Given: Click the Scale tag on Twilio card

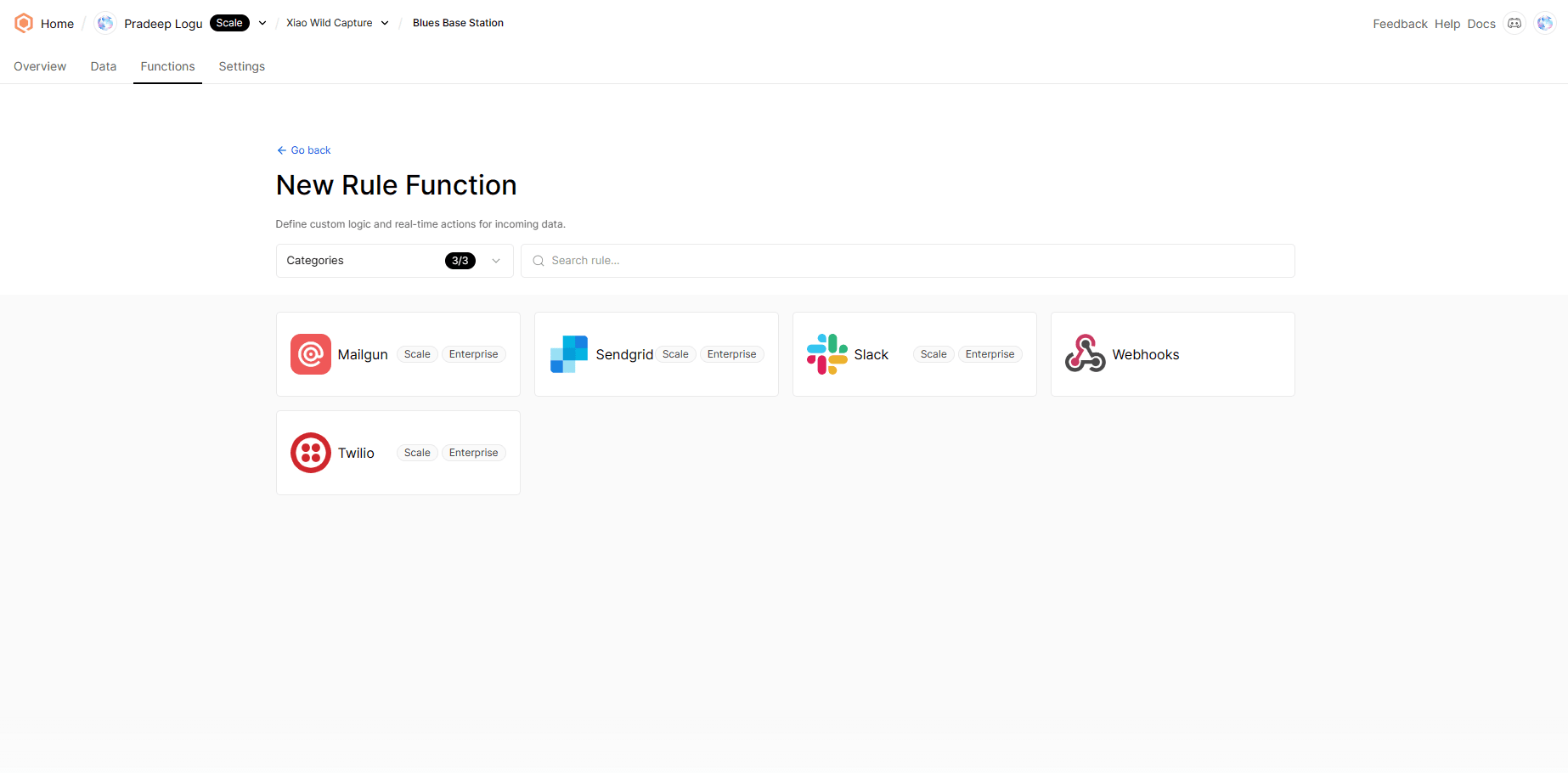Looking at the screenshot, I should (x=417, y=453).
